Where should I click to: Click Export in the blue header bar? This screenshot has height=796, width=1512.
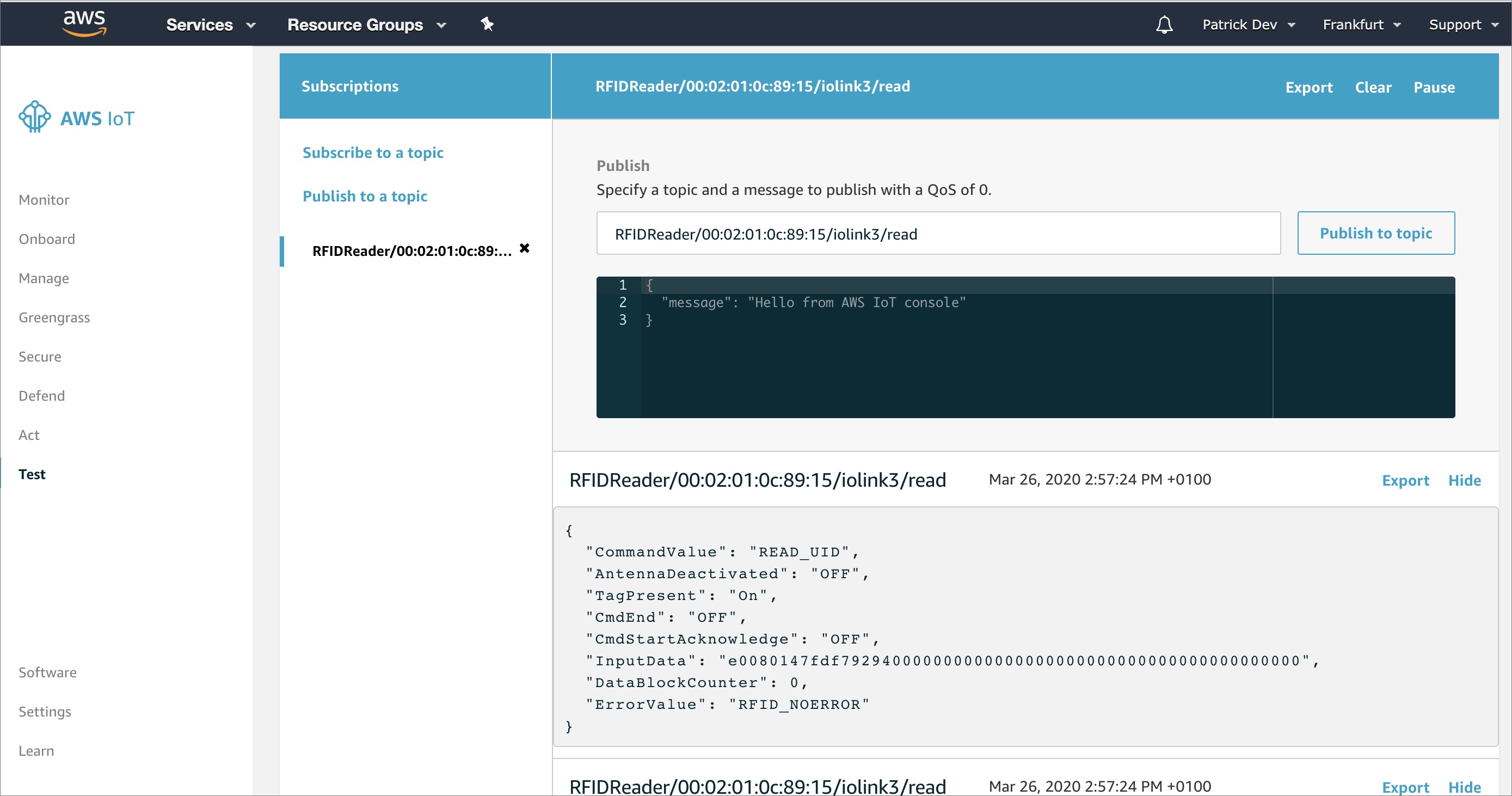pos(1309,88)
